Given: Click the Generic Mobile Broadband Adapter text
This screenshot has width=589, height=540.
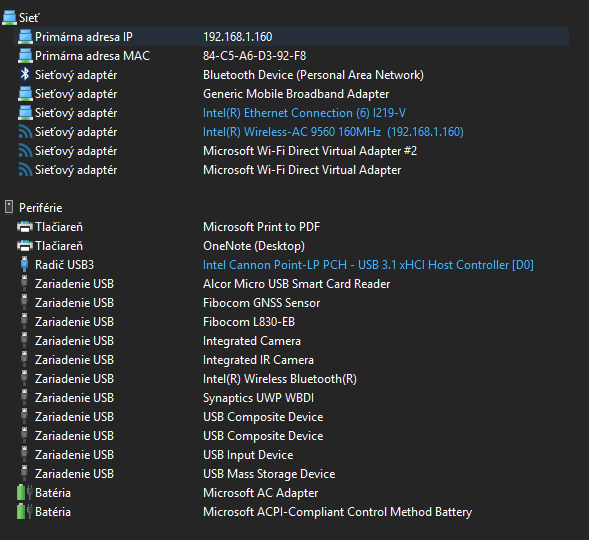Looking at the screenshot, I should [x=296, y=94].
